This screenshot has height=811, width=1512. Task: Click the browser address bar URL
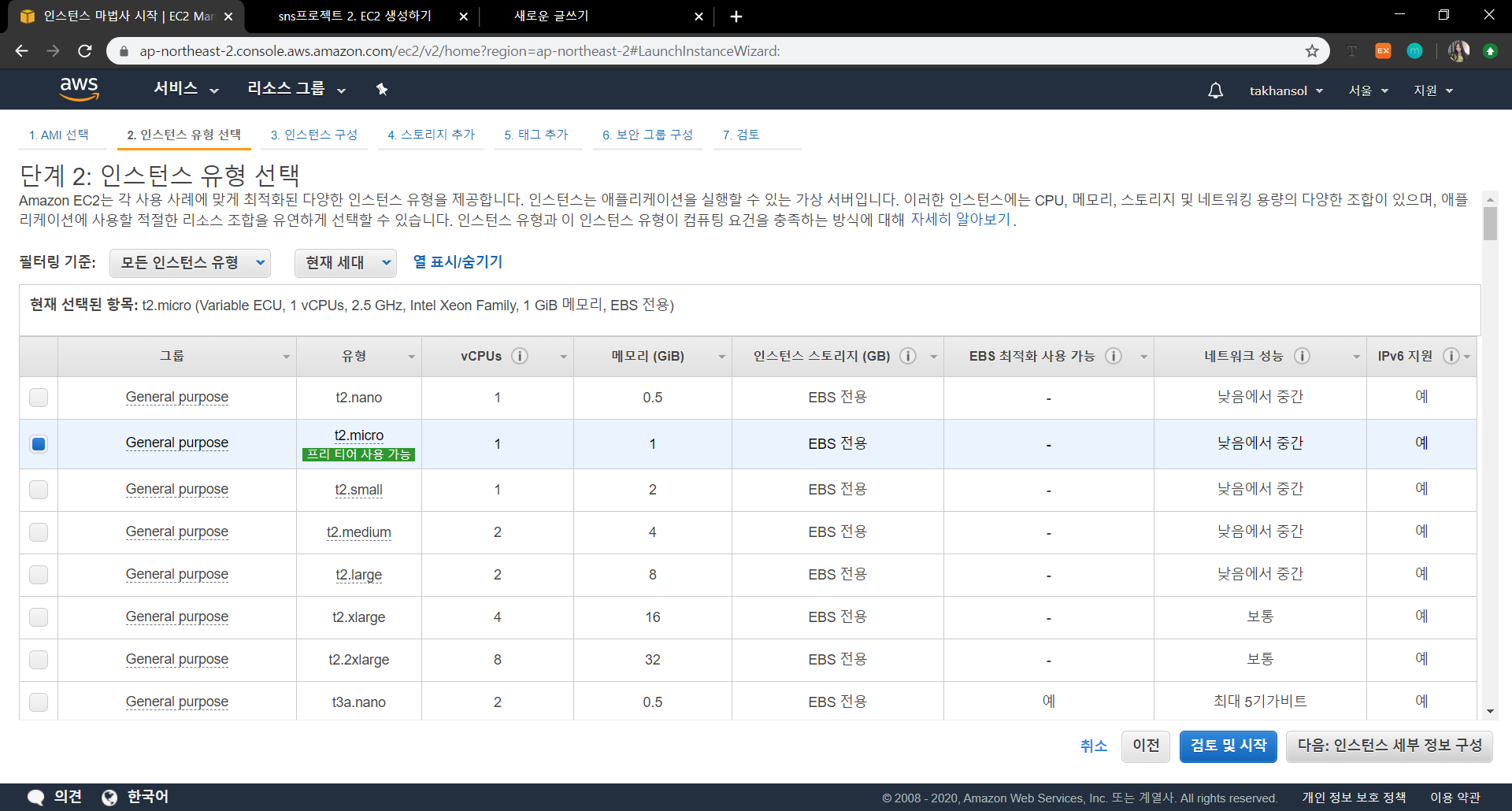pos(460,51)
